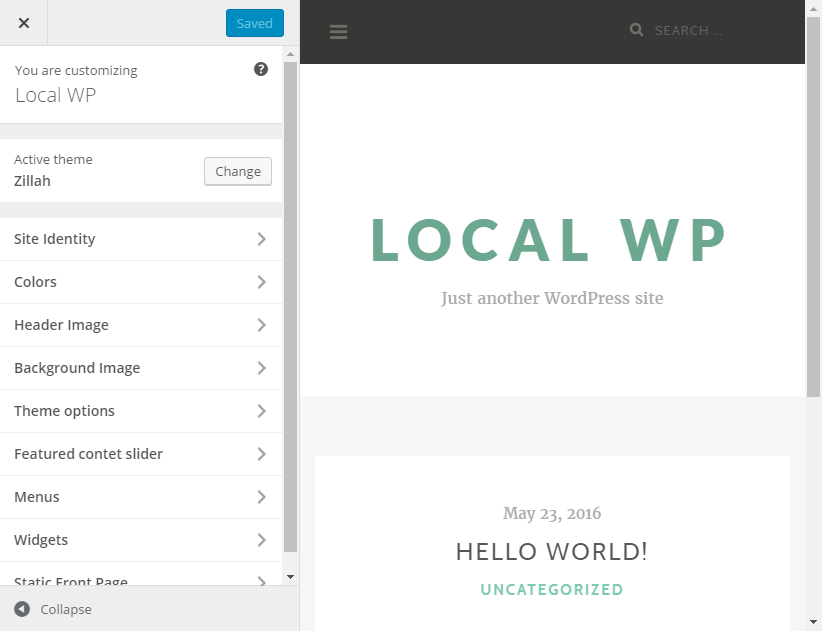Click the customizer panel scrollbar thumb
Image resolution: width=822 pixels, height=631 pixels.
[x=290, y=307]
